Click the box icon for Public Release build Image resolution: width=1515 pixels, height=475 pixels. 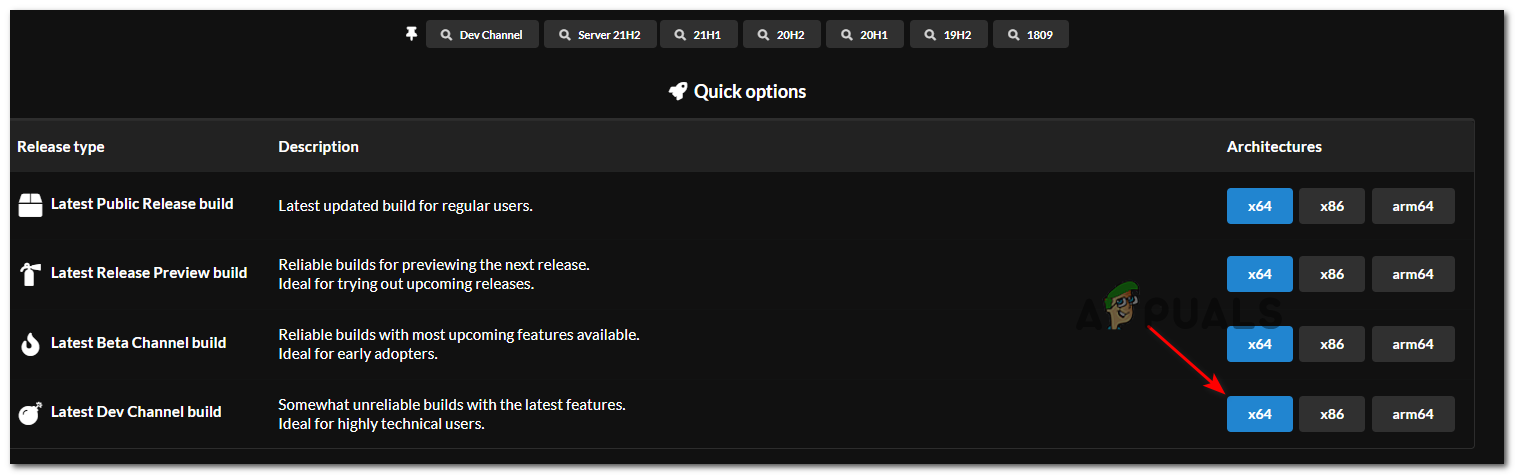click(x=31, y=205)
